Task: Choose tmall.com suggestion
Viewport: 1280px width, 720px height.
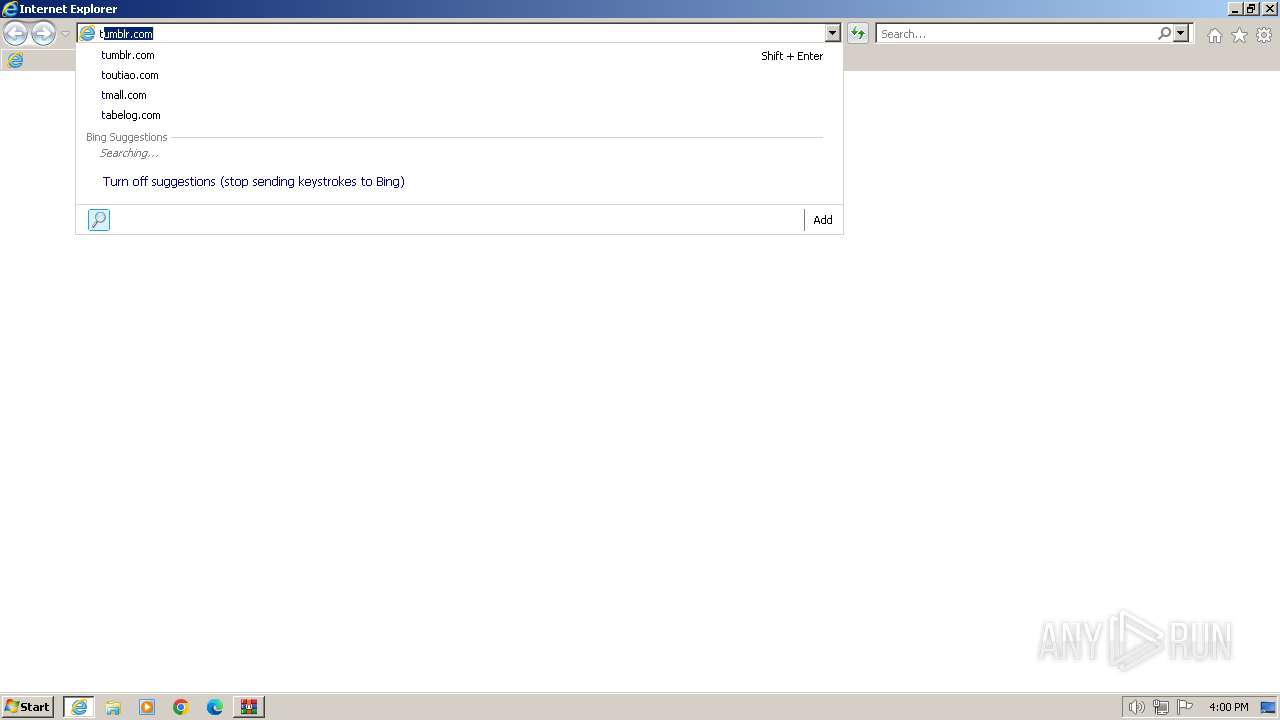Action: tap(124, 95)
